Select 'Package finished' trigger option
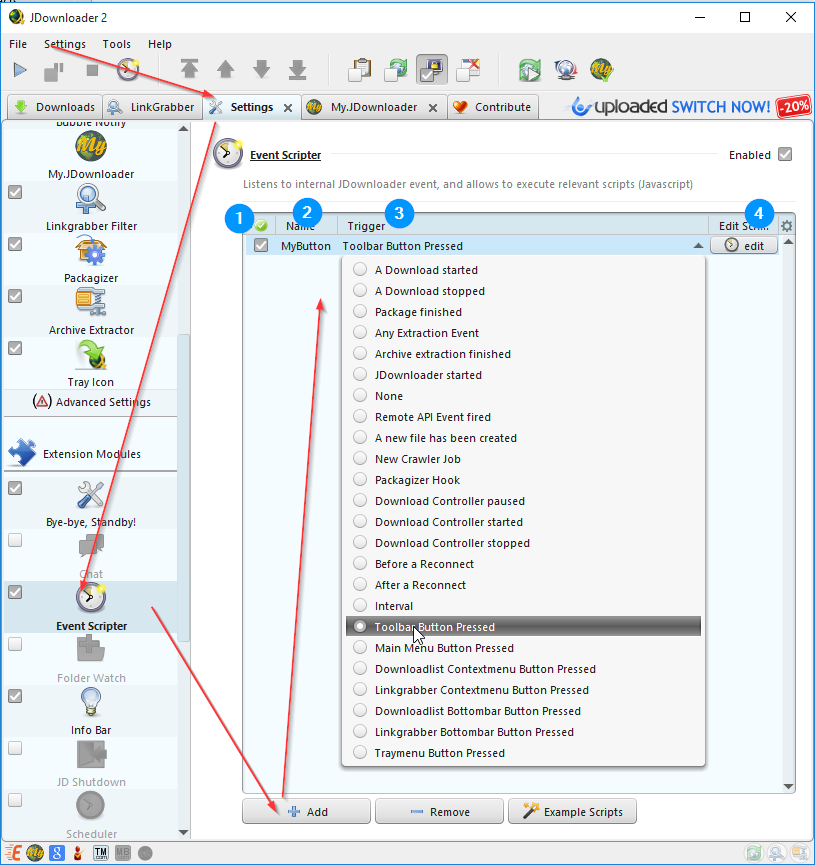 coord(523,312)
